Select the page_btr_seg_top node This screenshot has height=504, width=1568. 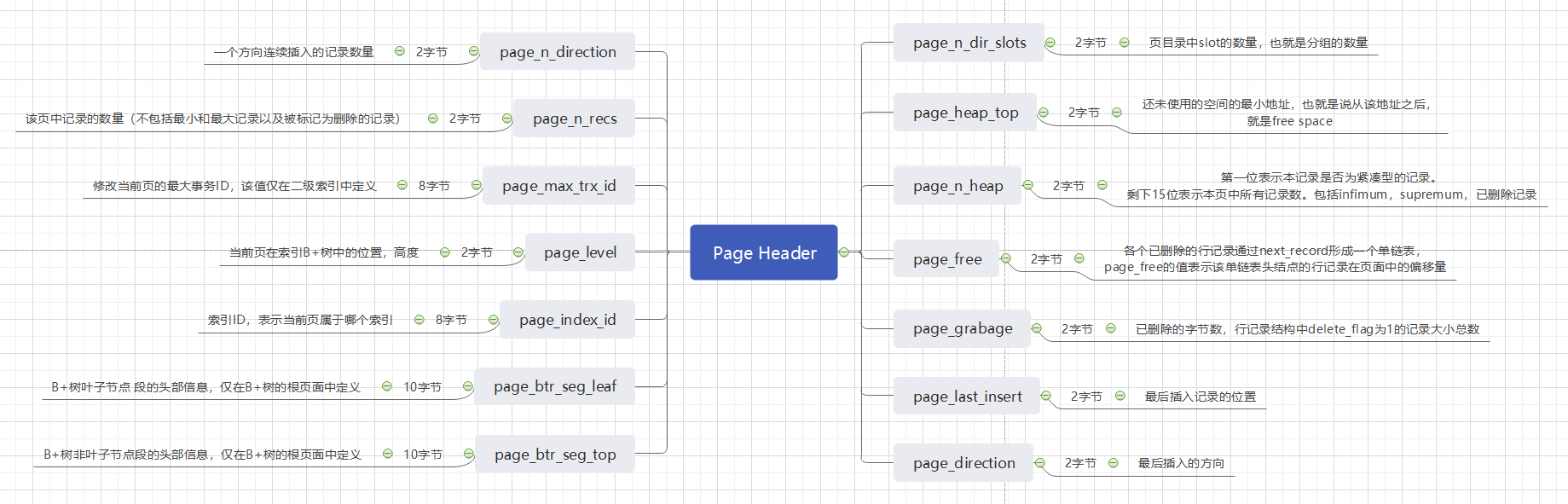click(554, 455)
